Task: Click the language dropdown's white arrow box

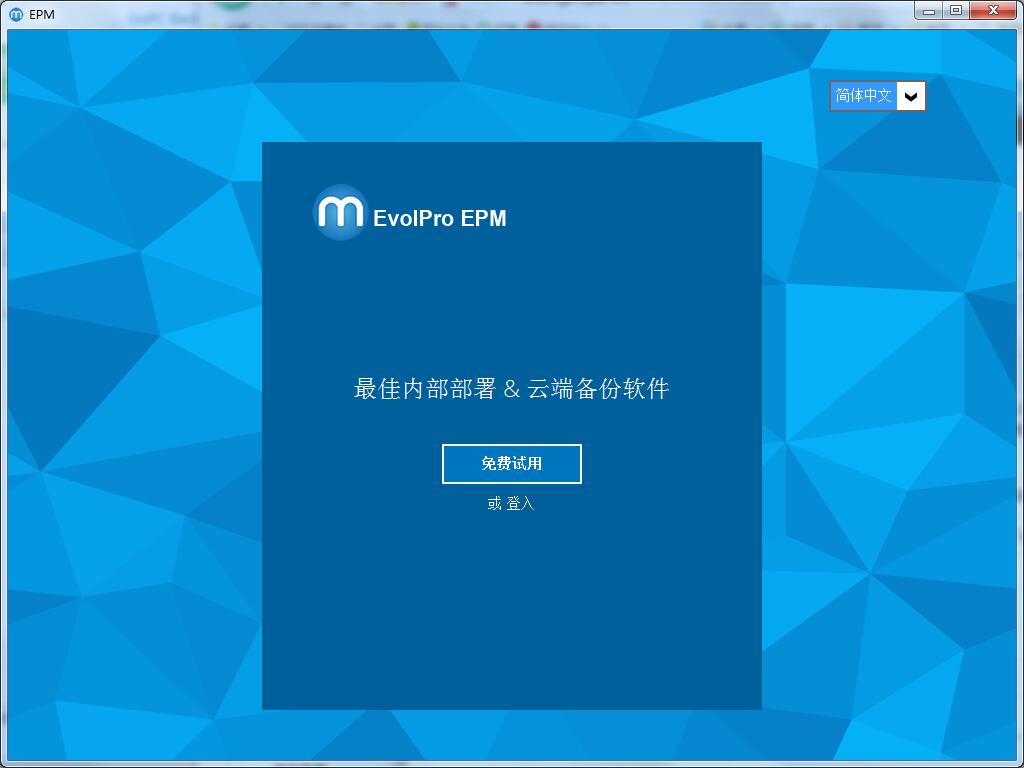Action: point(910,96)
